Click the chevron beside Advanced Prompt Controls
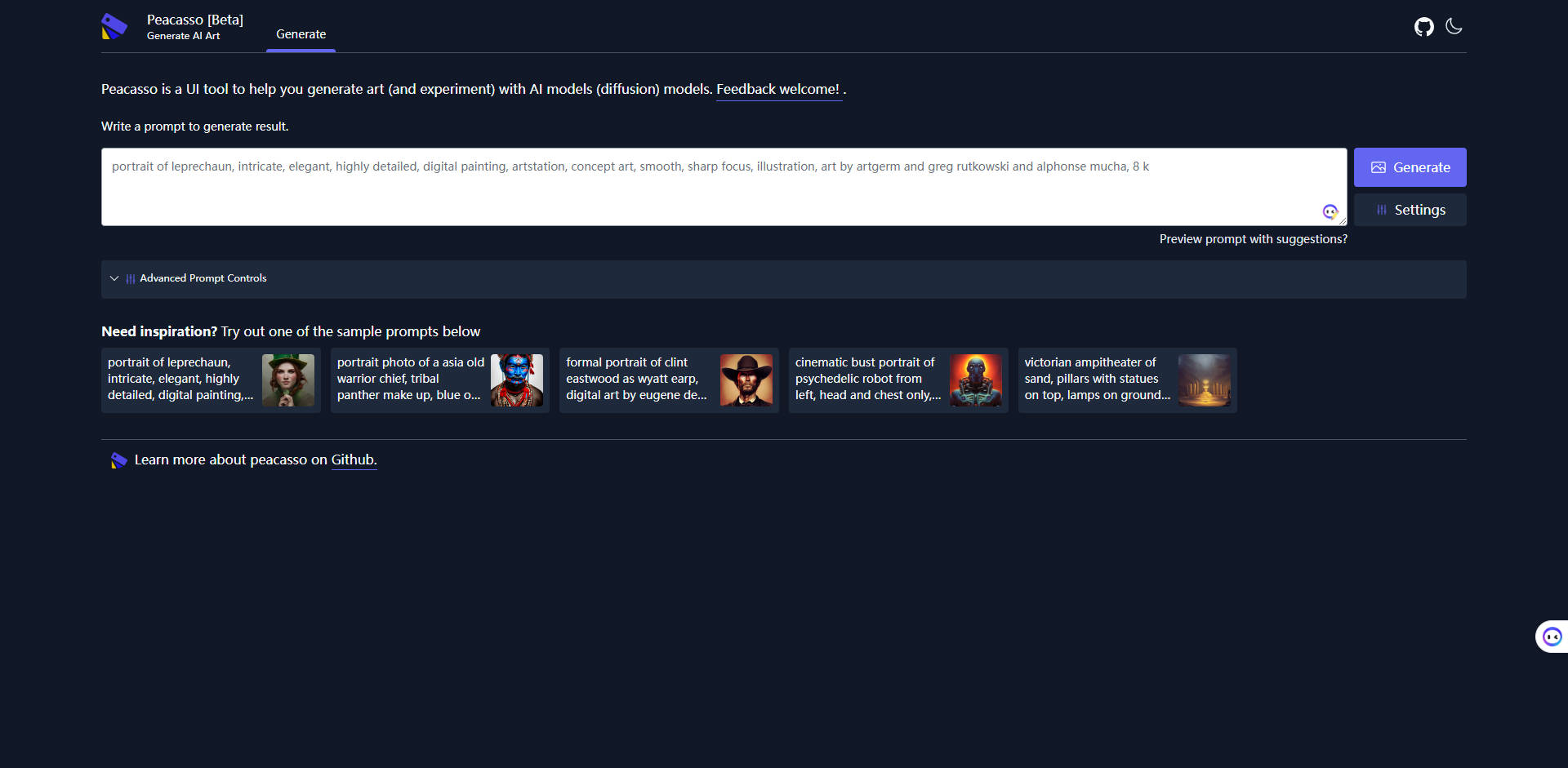The image size is (1568, 768). tap(114, 278)
